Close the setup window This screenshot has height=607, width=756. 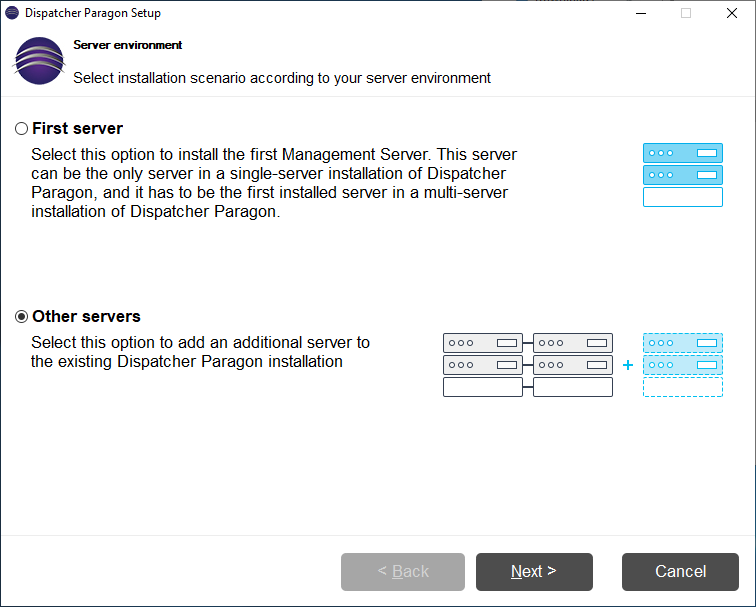pos(731,14)
